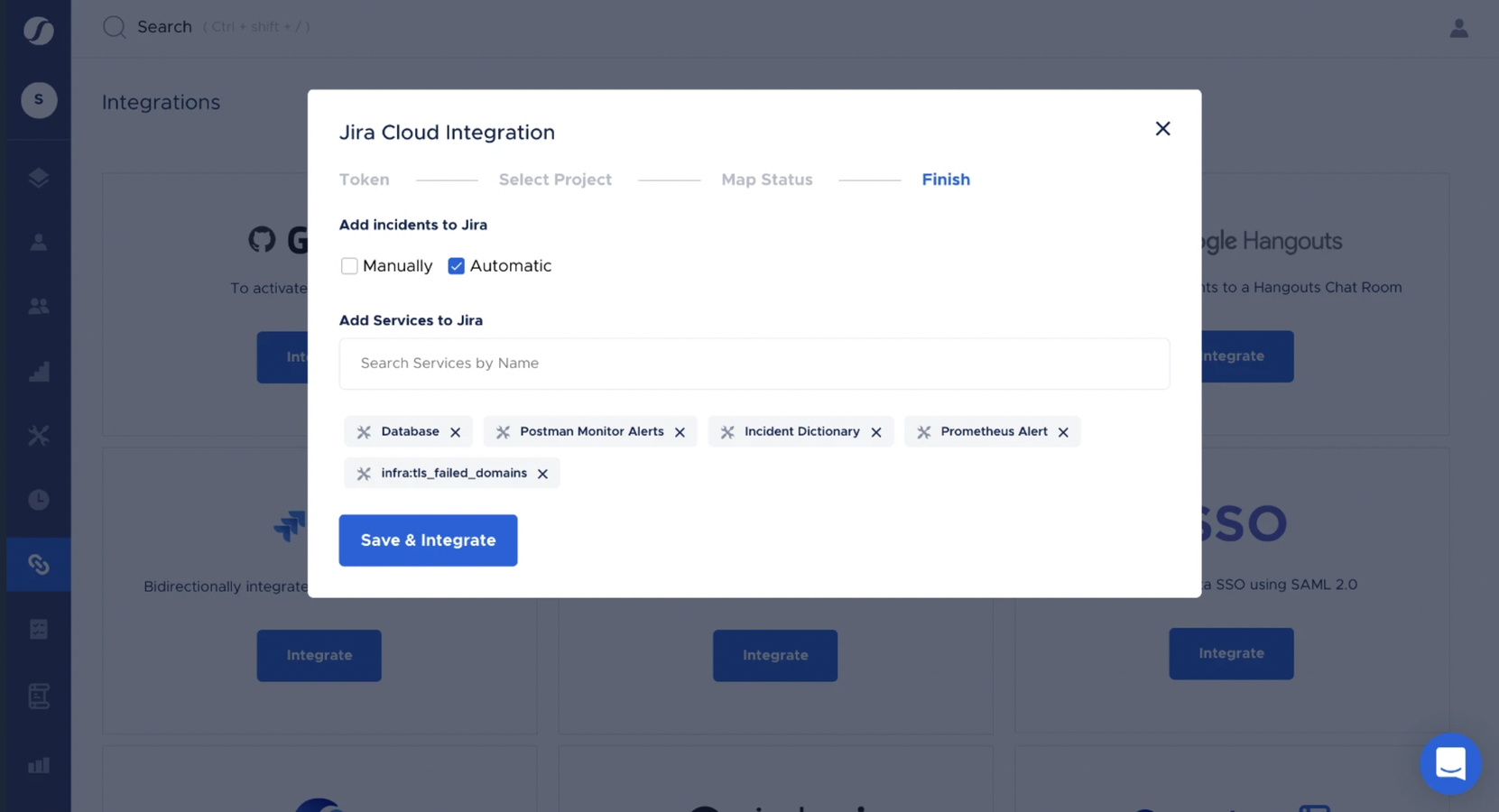1499x812 pixels.
Task: Check the Manually checkbox
Action: [x=349, y=266]
